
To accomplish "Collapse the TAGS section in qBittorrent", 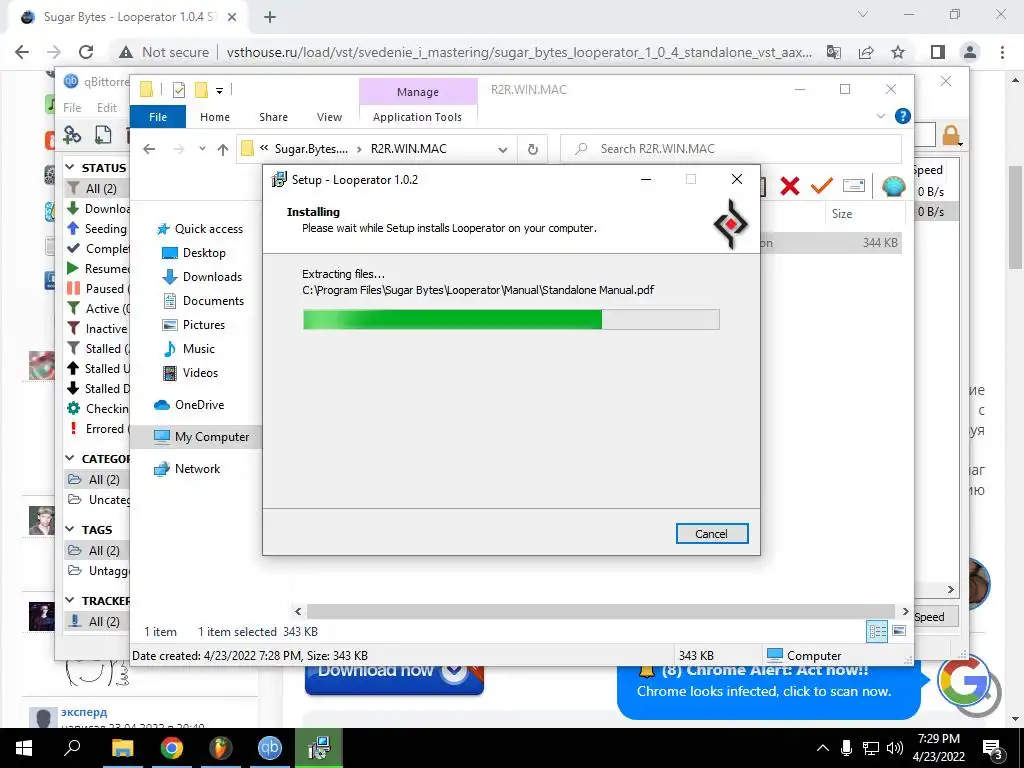I will 70,530.
